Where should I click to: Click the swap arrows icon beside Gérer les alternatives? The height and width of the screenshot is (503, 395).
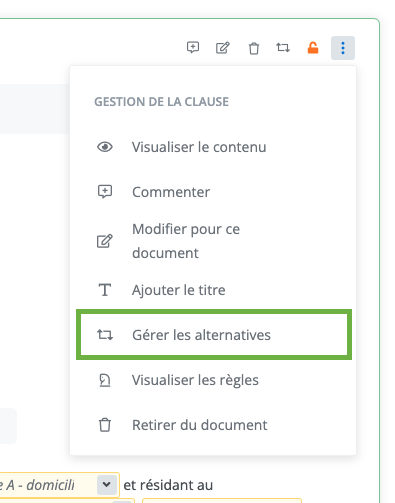pyautogui.click(x=105, y=335)
